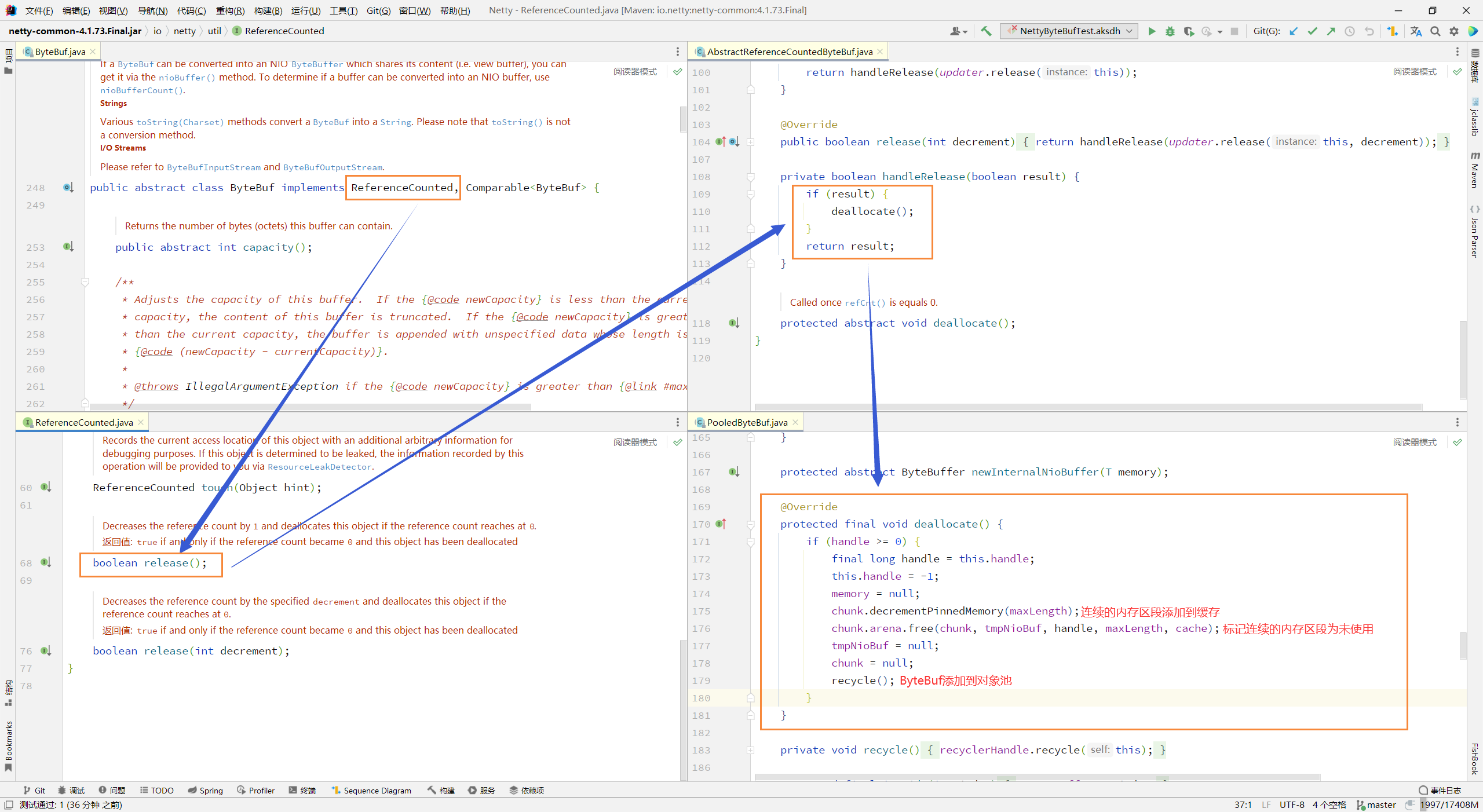1483x812 pixels.
Task: Switch to the ByteBuf.java tab
Action: [60, 52]
